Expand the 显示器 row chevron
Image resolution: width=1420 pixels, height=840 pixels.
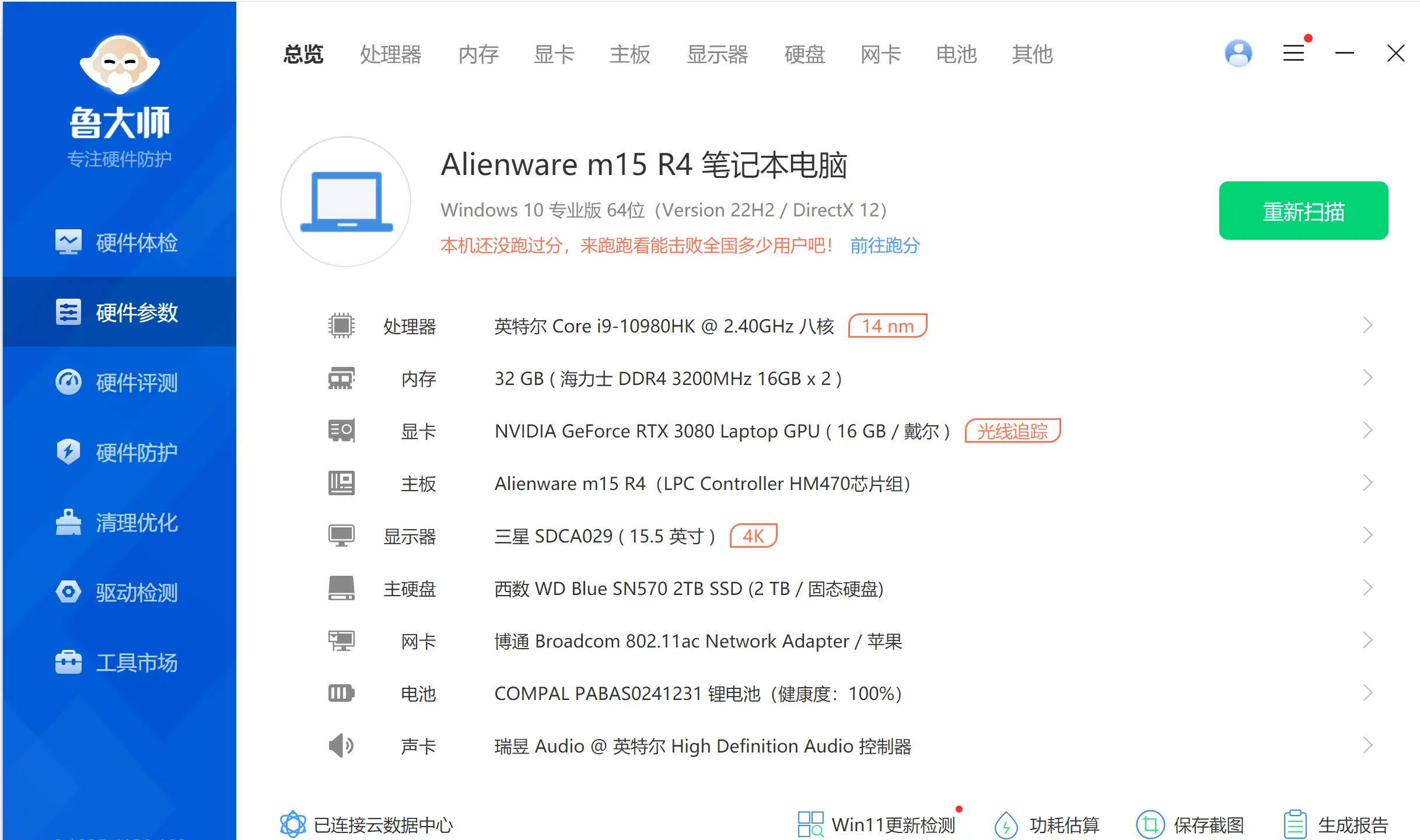coord(1367,535)
